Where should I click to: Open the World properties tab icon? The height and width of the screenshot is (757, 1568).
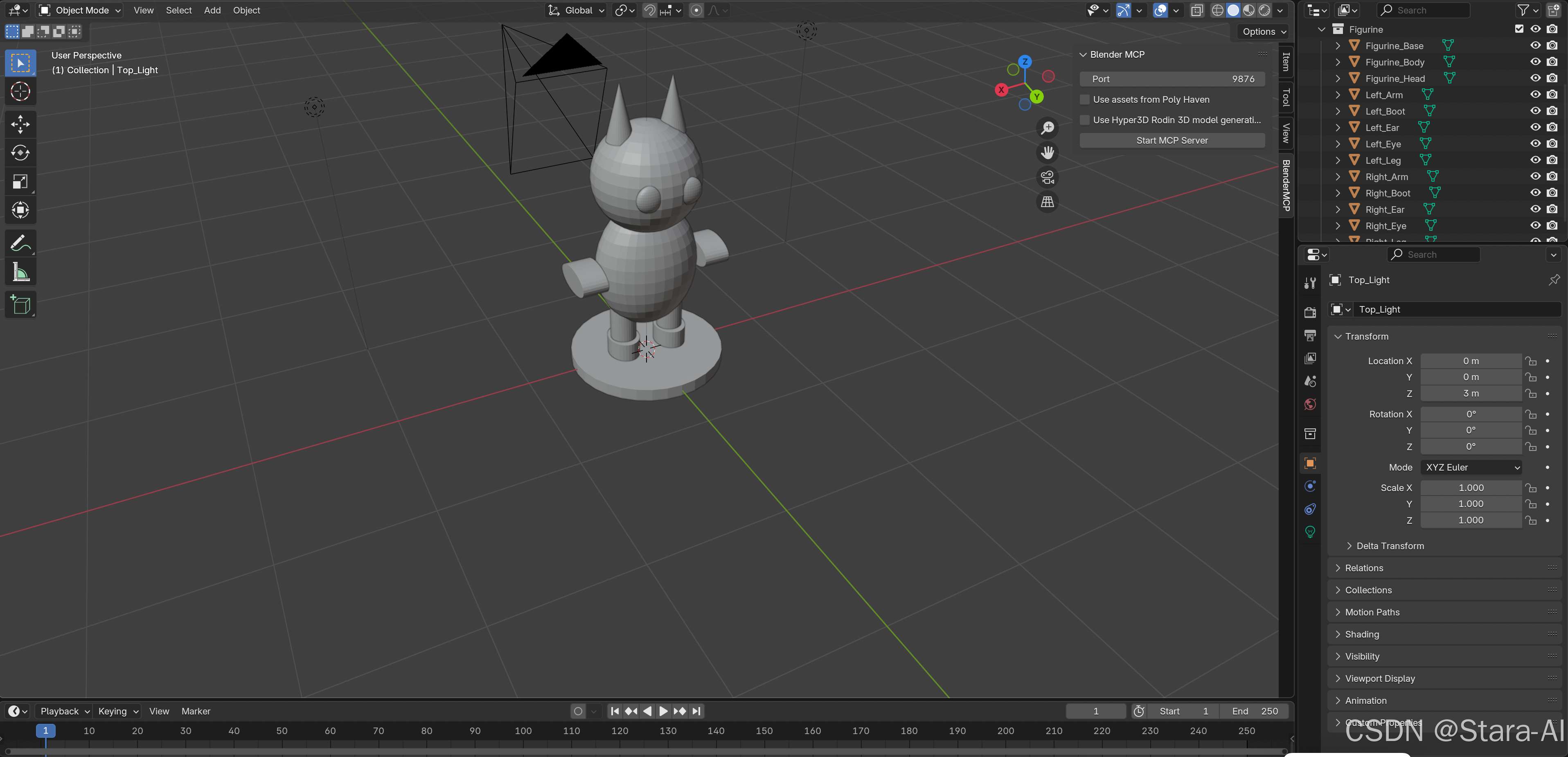(1311, 404)
